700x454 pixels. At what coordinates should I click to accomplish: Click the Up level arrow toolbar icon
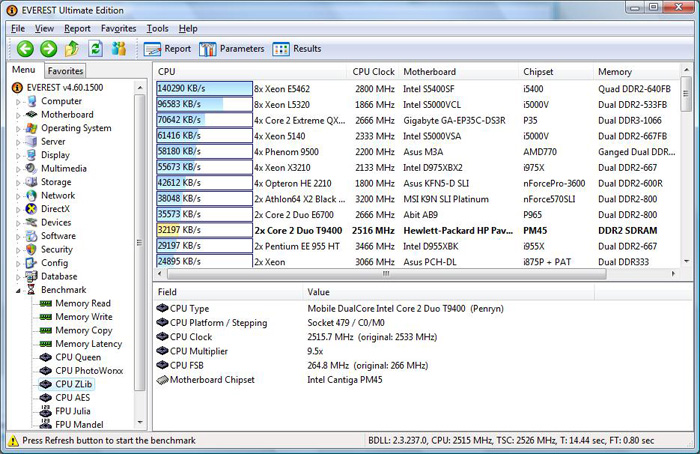coord(72,49)
